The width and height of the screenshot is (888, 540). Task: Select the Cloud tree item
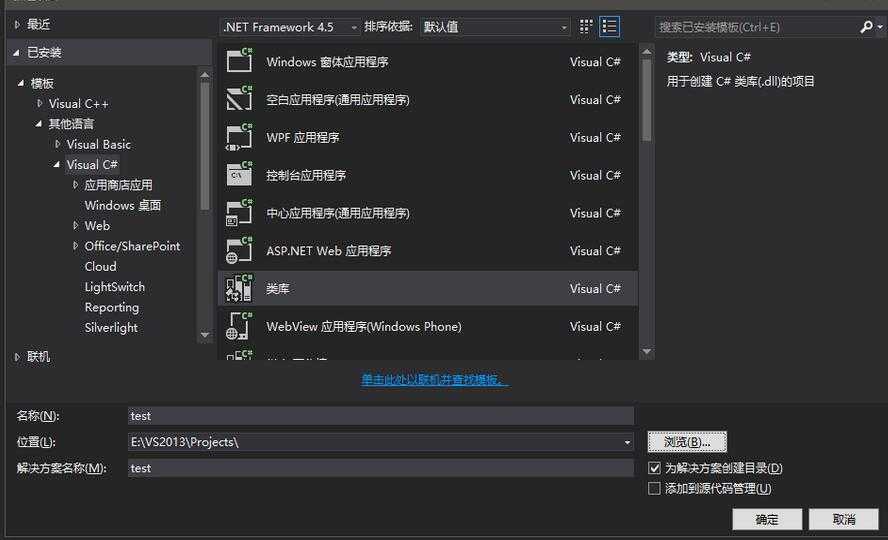coord(101,267)
